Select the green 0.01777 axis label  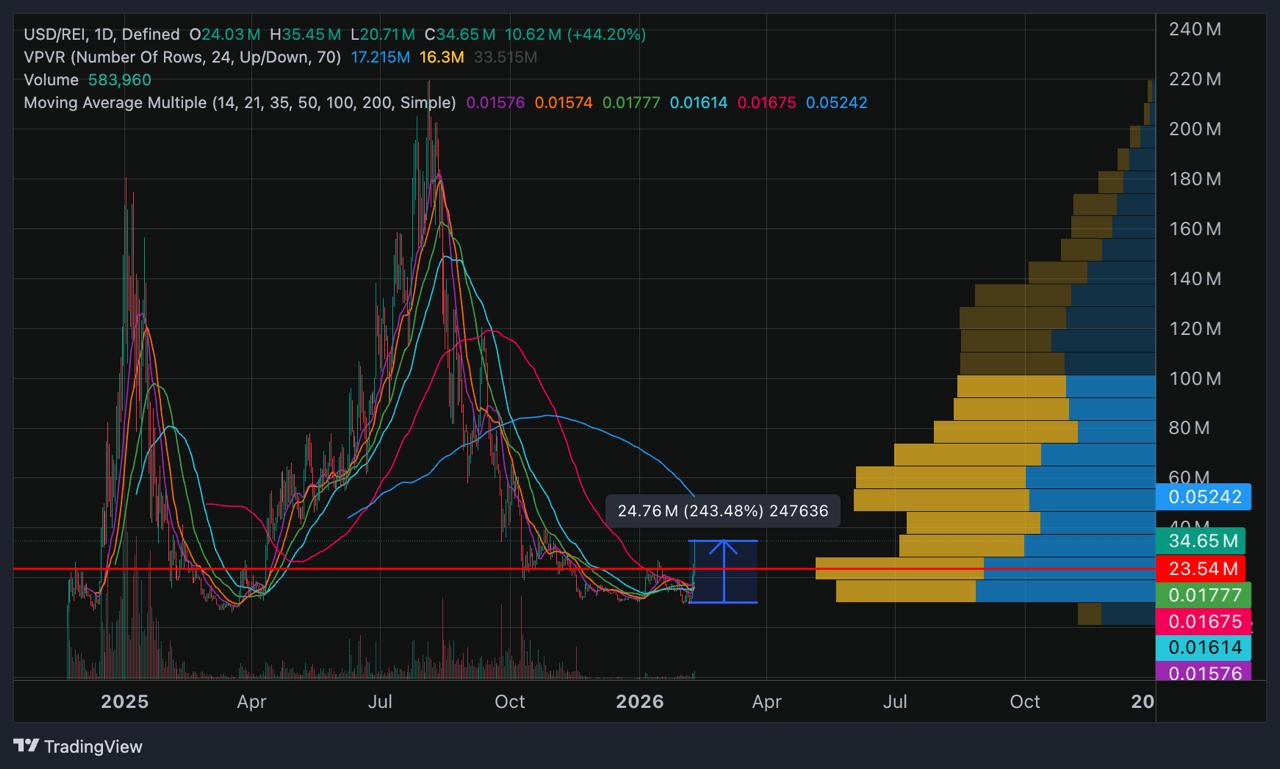1201,595
